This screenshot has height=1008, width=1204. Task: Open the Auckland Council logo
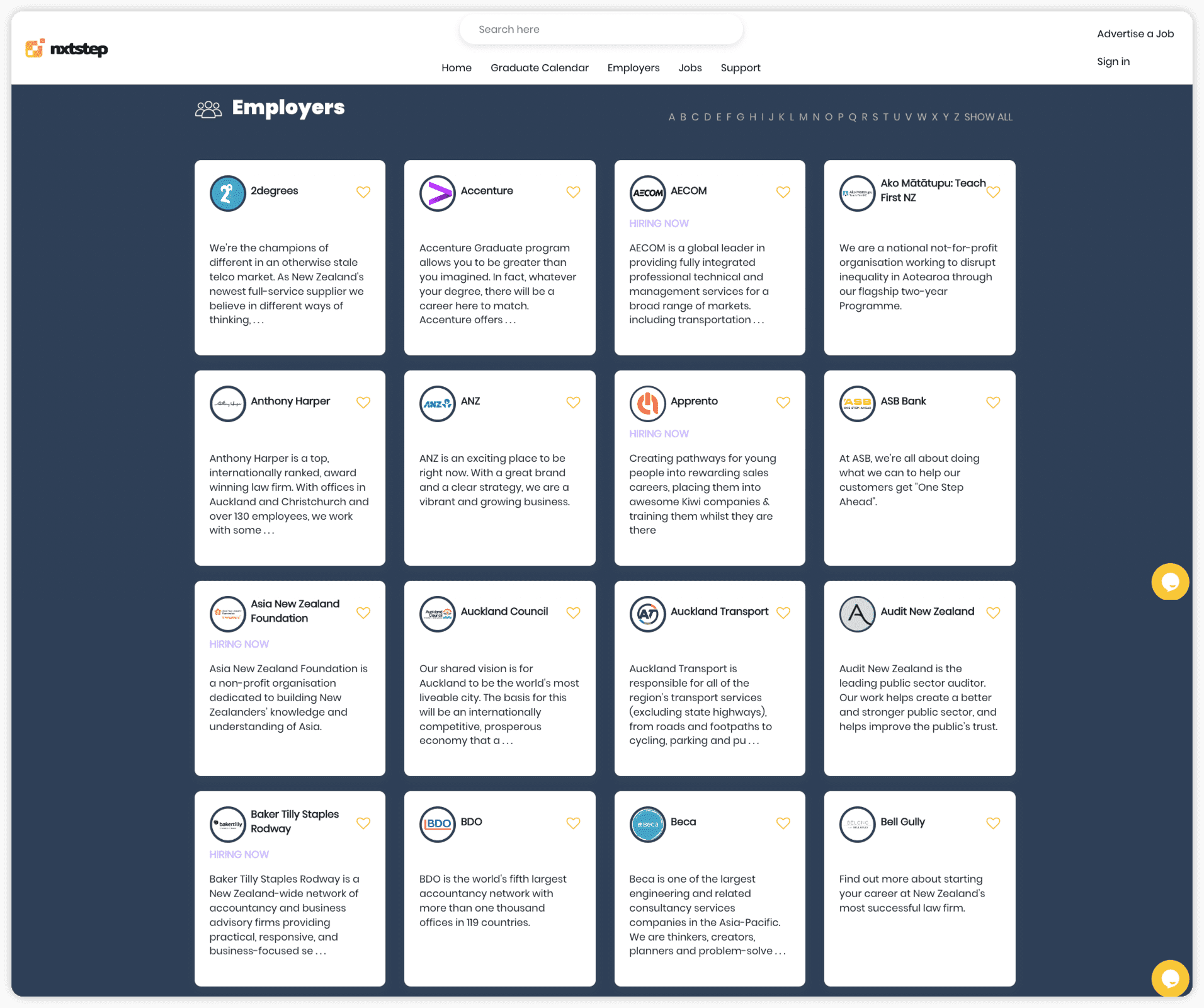438,614
